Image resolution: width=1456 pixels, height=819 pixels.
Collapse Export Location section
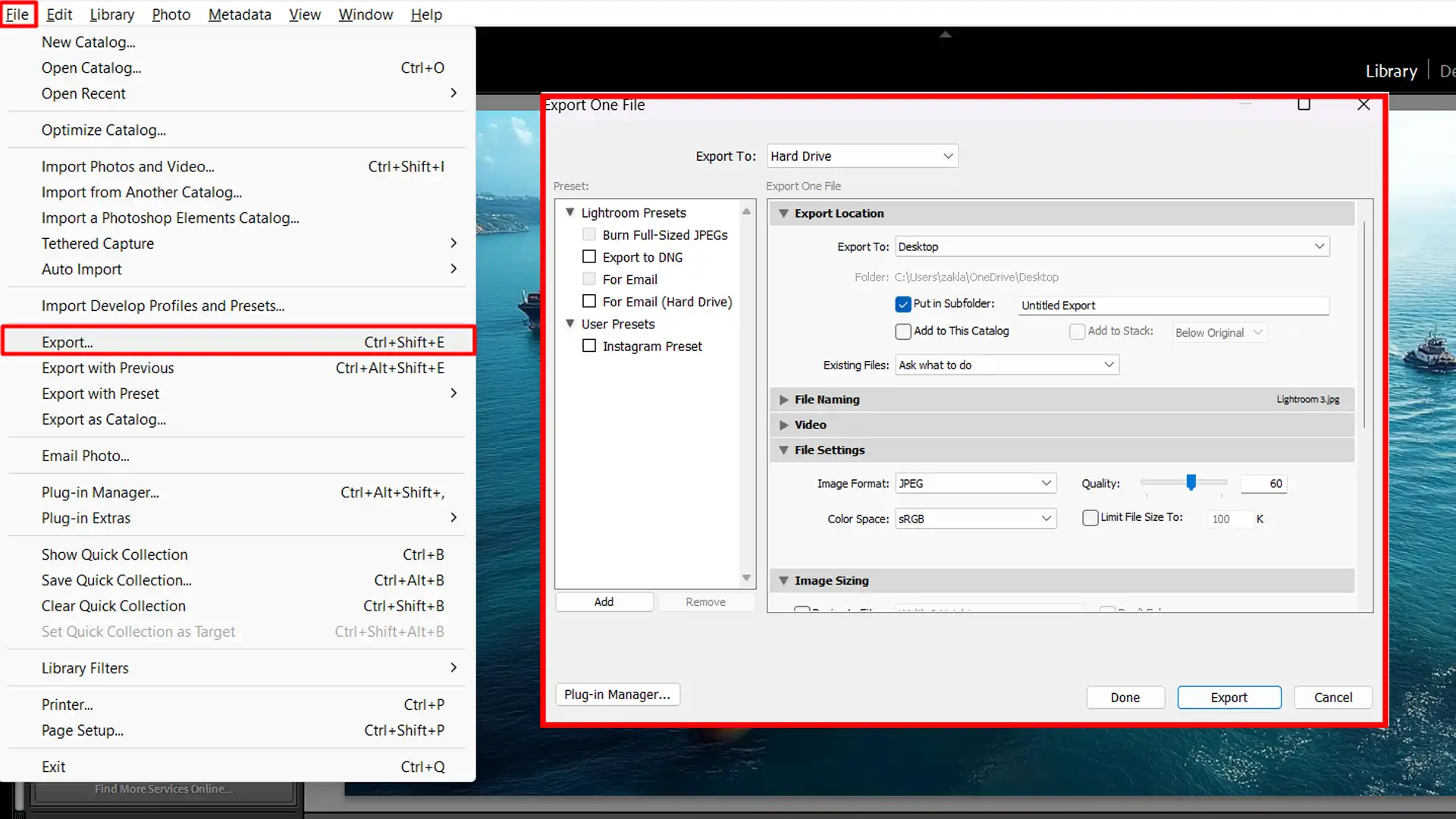783,213
